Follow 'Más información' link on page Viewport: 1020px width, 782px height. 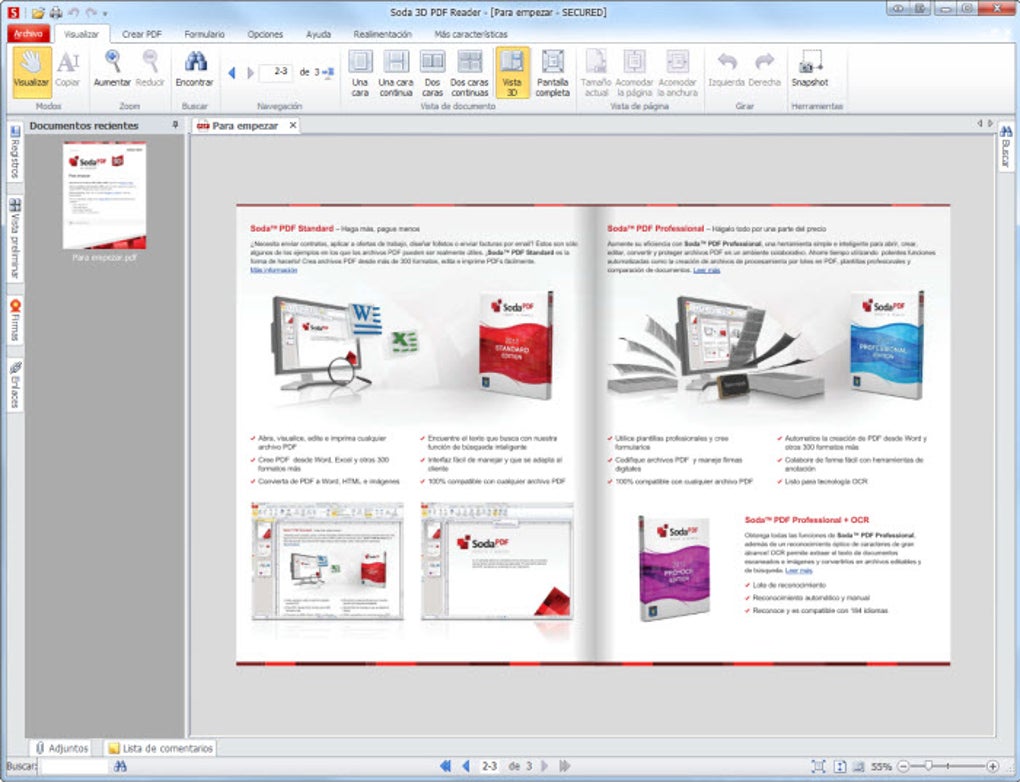(x=273, y=270)
